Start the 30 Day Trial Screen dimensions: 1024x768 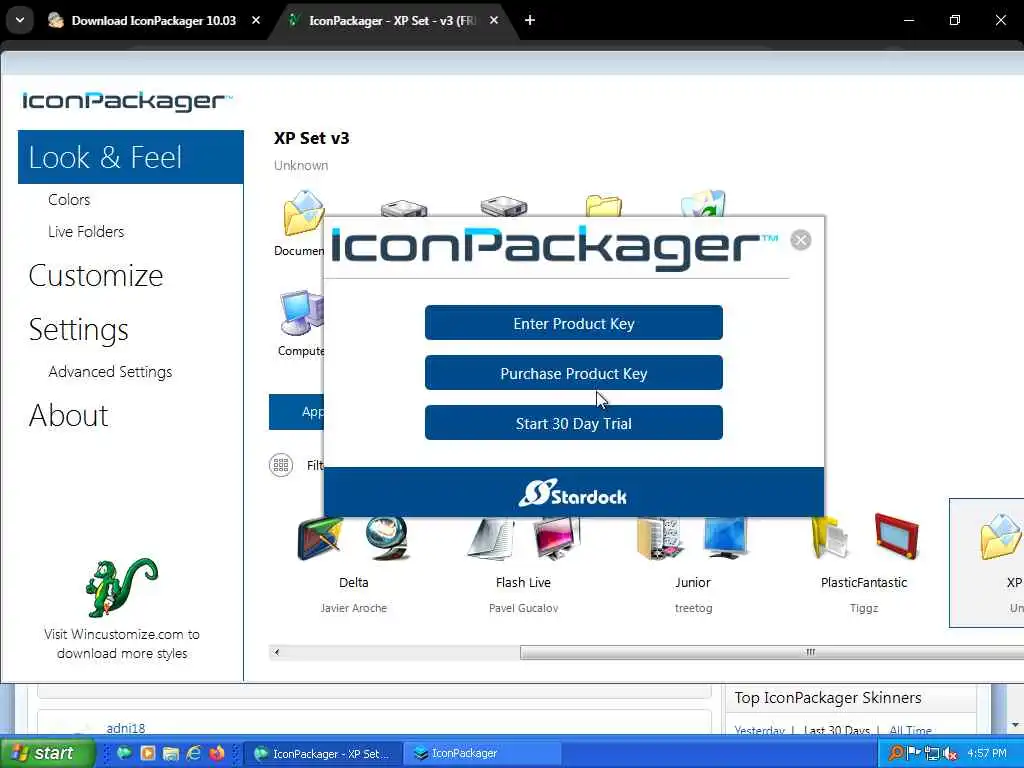click(x=573, y=423)
